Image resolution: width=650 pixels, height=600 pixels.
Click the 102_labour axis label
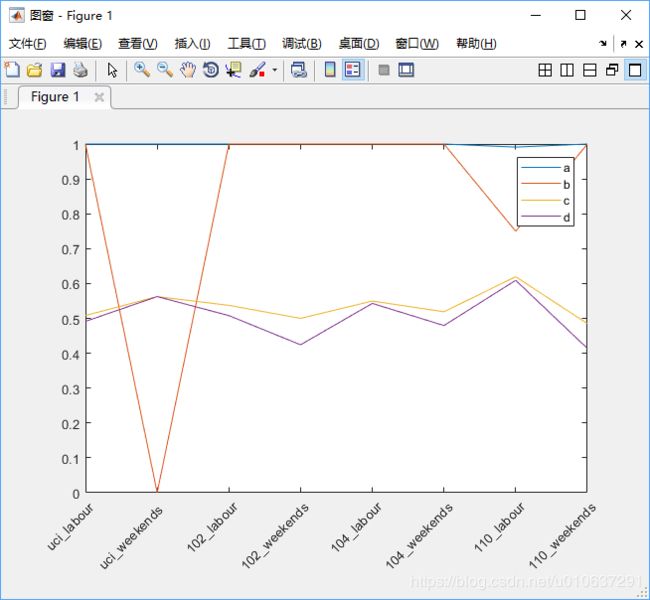pyautogui.click(x=212, y=527)
